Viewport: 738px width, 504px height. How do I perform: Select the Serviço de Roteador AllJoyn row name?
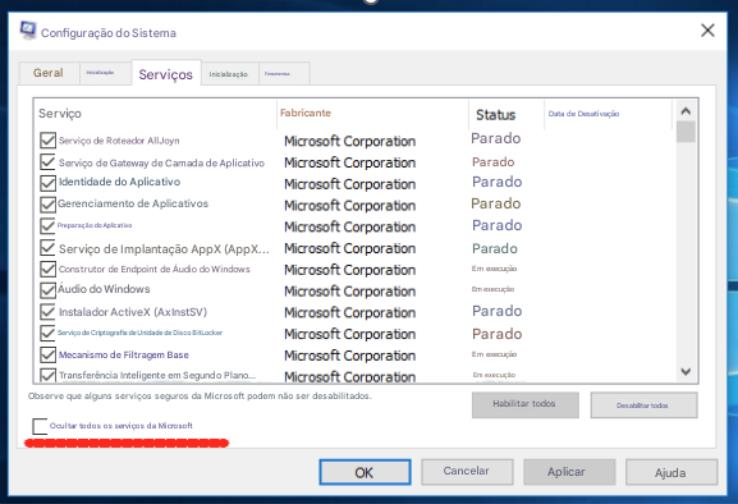coord(119,140)
